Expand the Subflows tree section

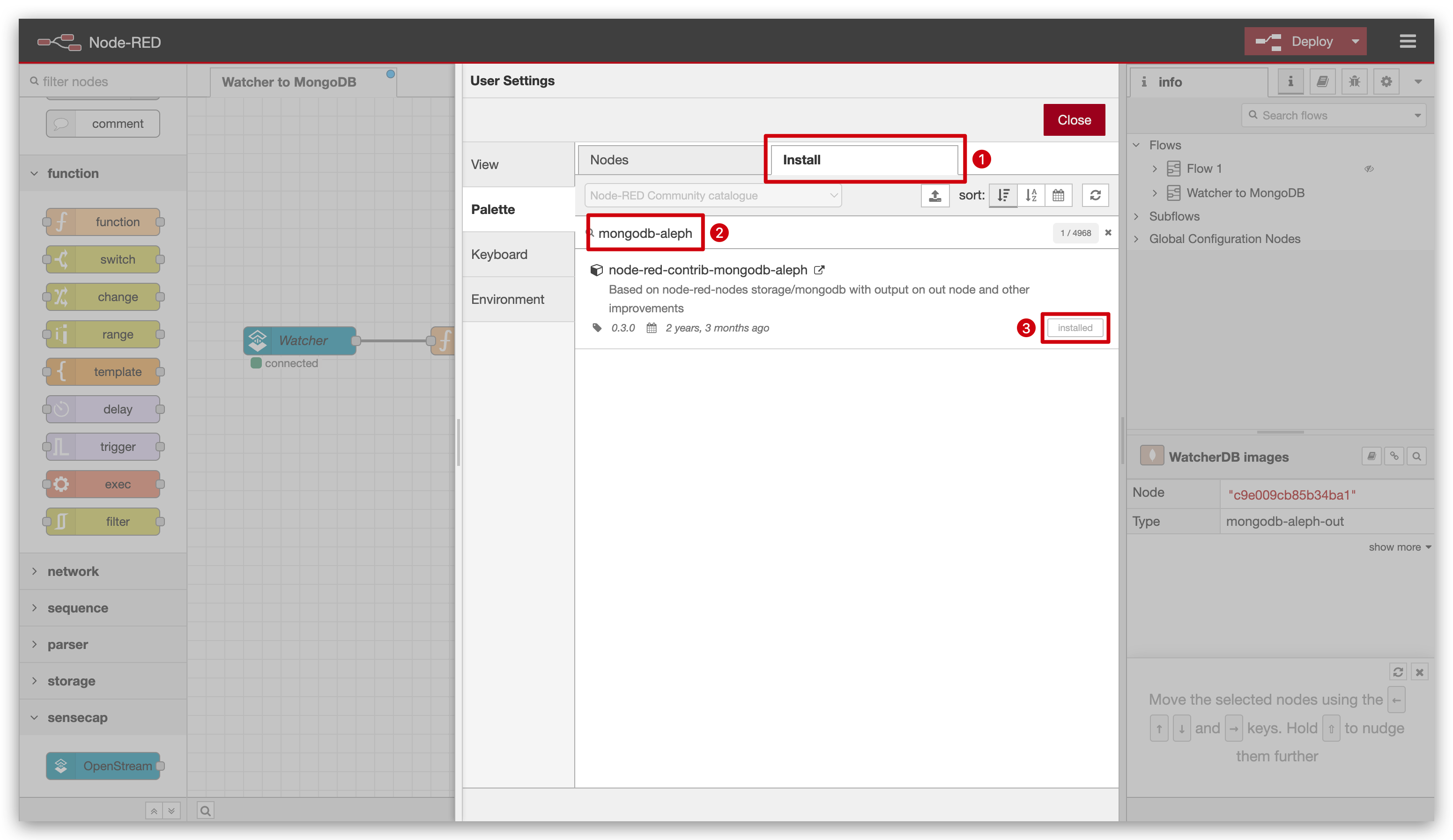(1136, 216)
